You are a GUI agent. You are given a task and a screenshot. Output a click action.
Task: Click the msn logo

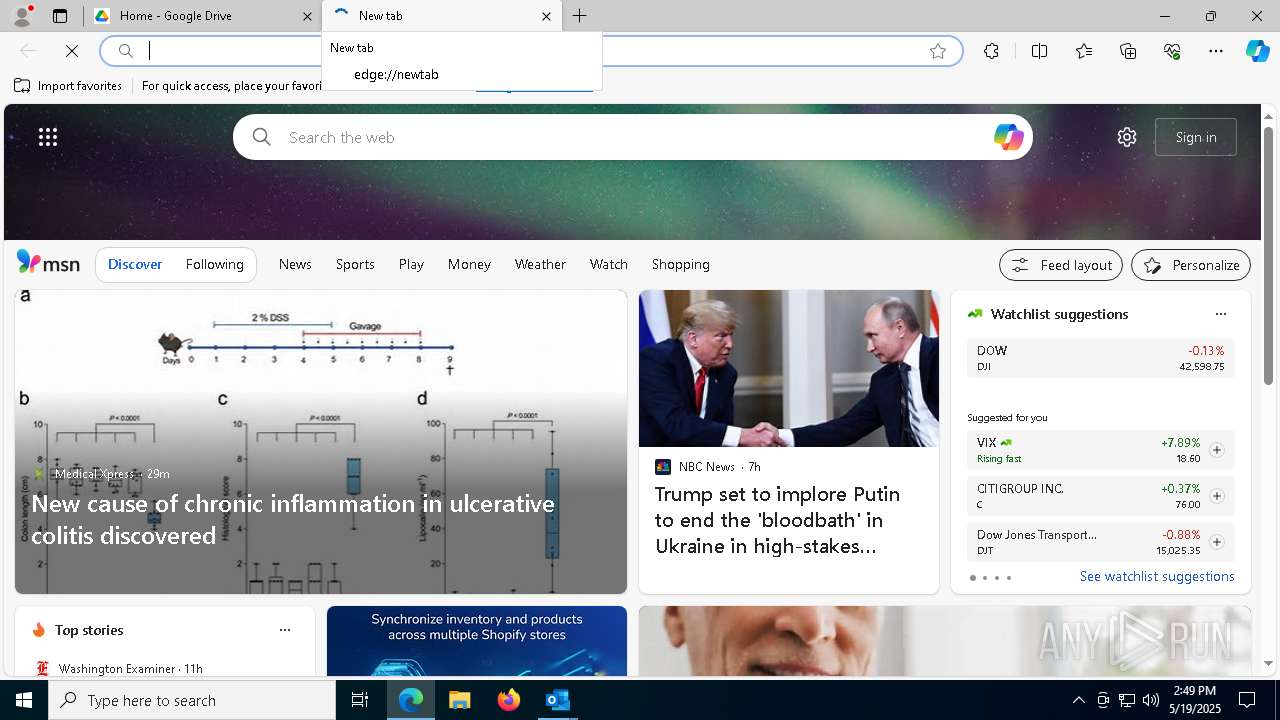click(x=48, y=263)
